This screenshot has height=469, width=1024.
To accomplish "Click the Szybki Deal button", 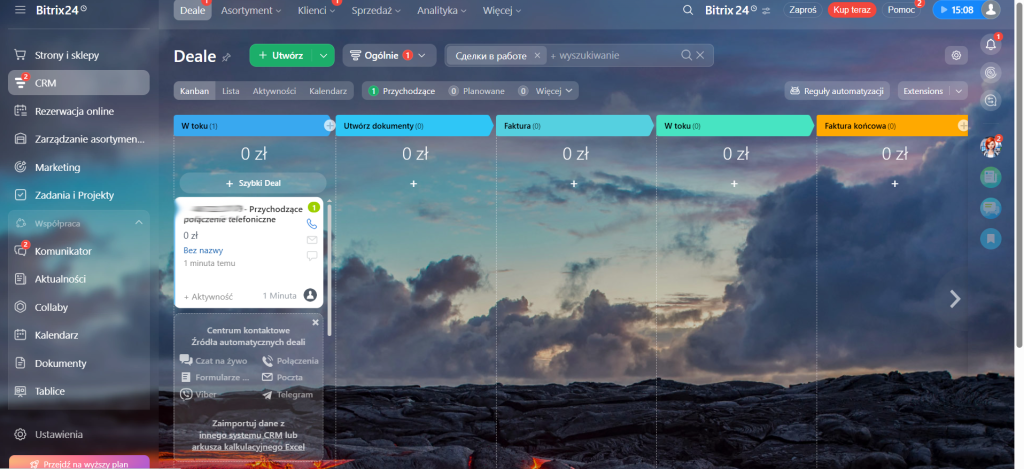I will point(252,184).
